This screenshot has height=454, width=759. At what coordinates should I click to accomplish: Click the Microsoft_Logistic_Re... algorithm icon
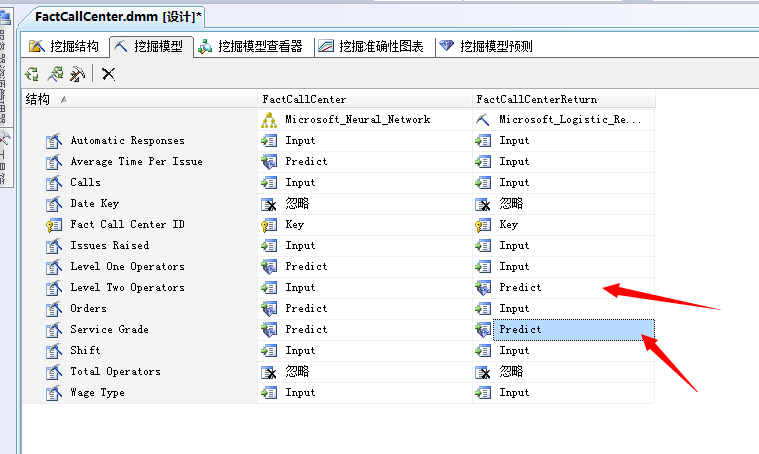483,120
